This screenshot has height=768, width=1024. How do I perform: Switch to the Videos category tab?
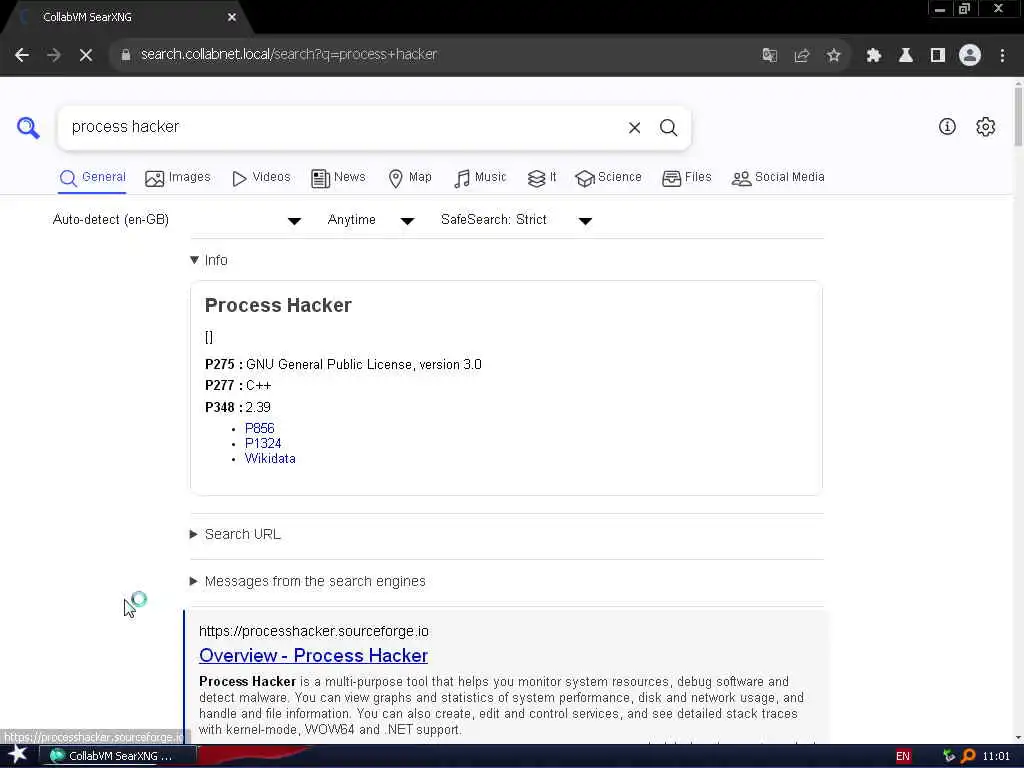point(261,178)
